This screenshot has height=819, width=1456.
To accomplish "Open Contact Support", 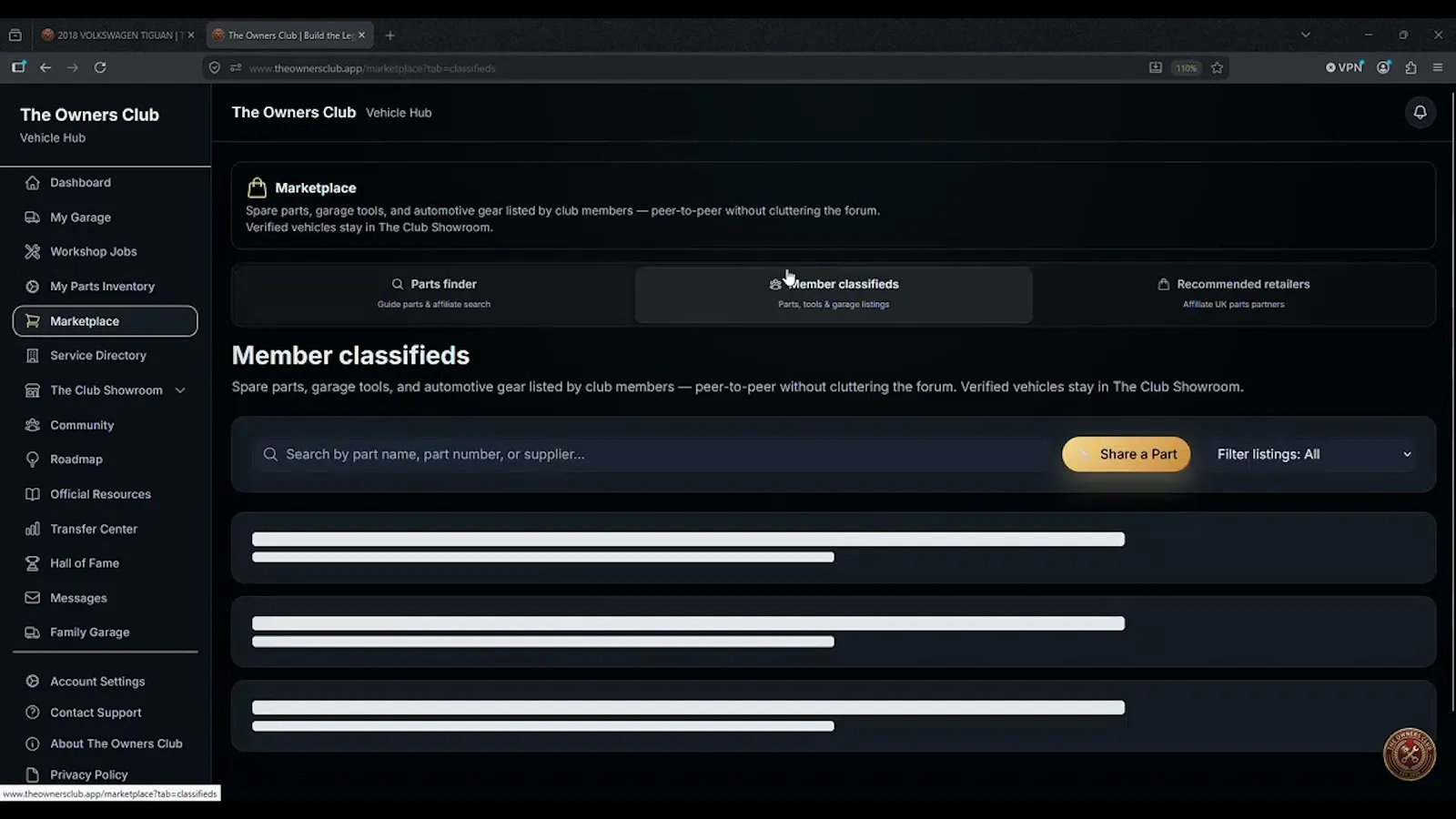I will tap(105, 713).
